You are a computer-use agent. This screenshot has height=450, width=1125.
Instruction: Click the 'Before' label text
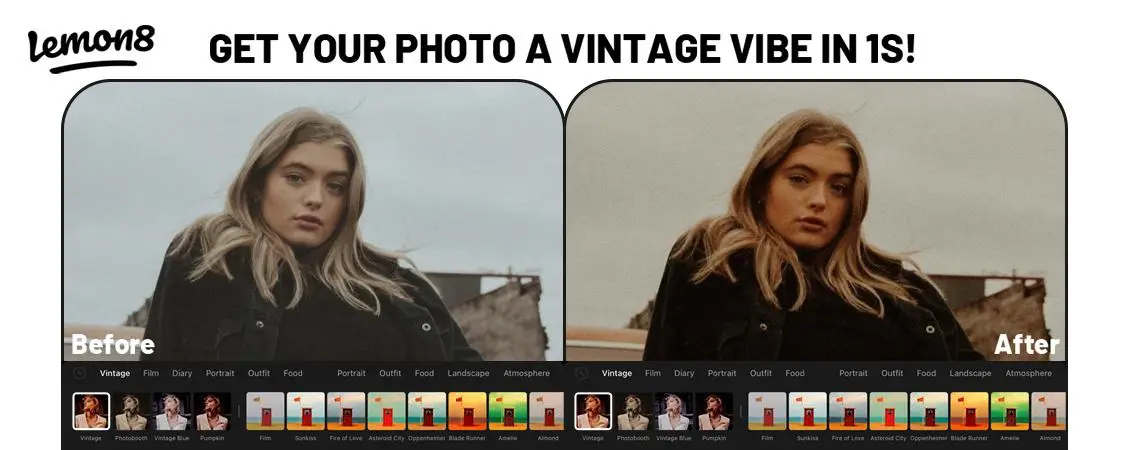pyautogui.click(x=113, y=344)
